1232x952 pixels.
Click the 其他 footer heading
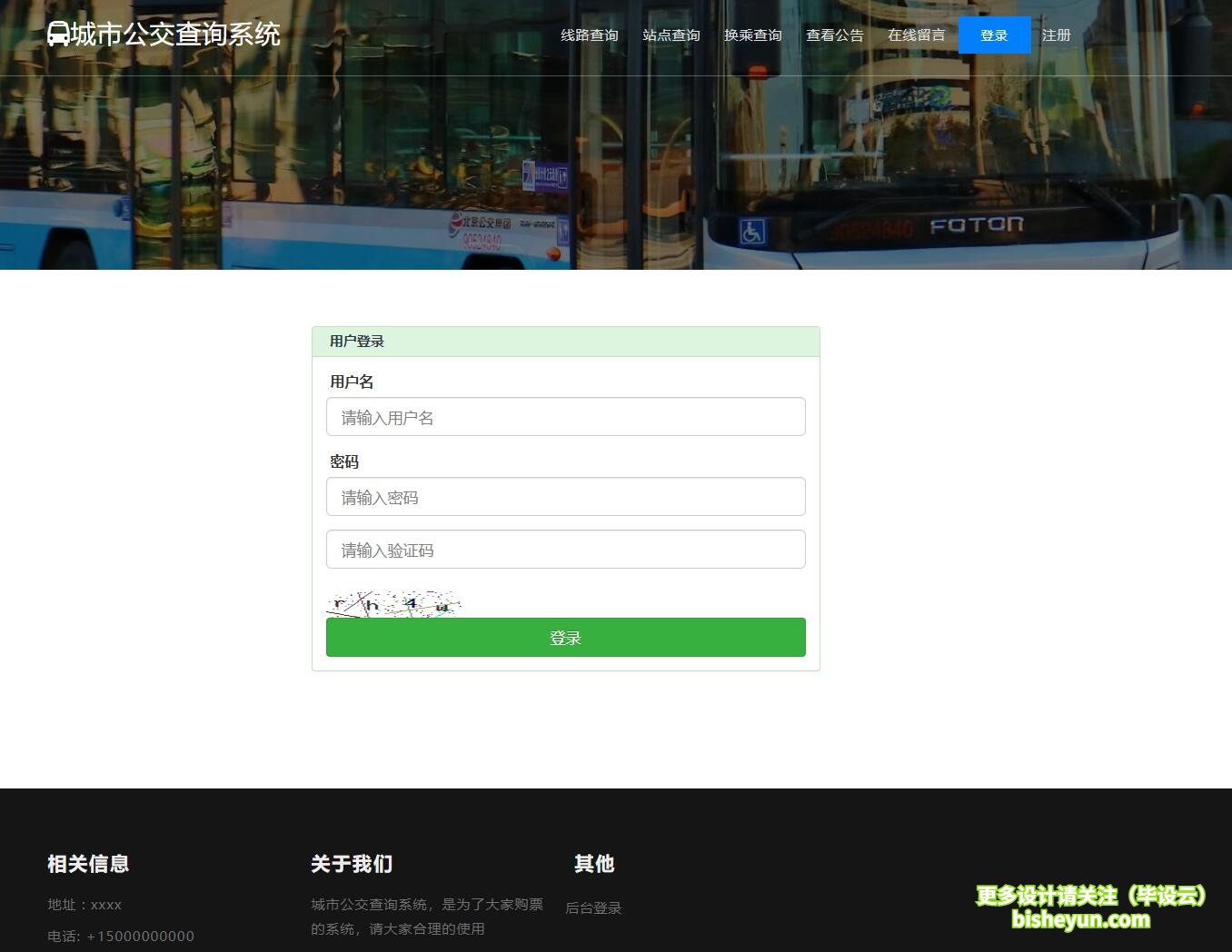click(594, 864)
